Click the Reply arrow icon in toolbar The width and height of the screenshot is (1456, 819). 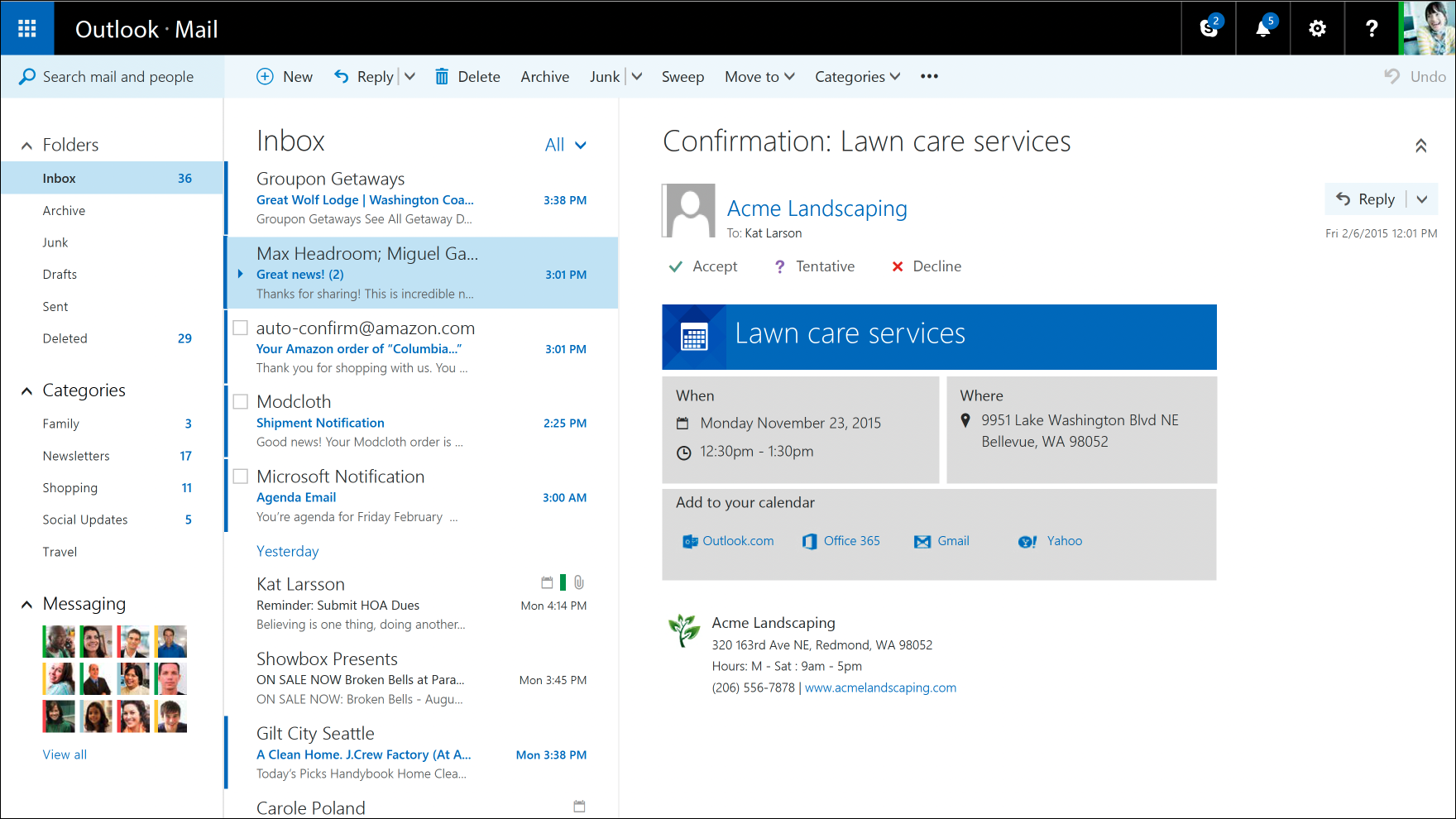[x=342, y=76]
